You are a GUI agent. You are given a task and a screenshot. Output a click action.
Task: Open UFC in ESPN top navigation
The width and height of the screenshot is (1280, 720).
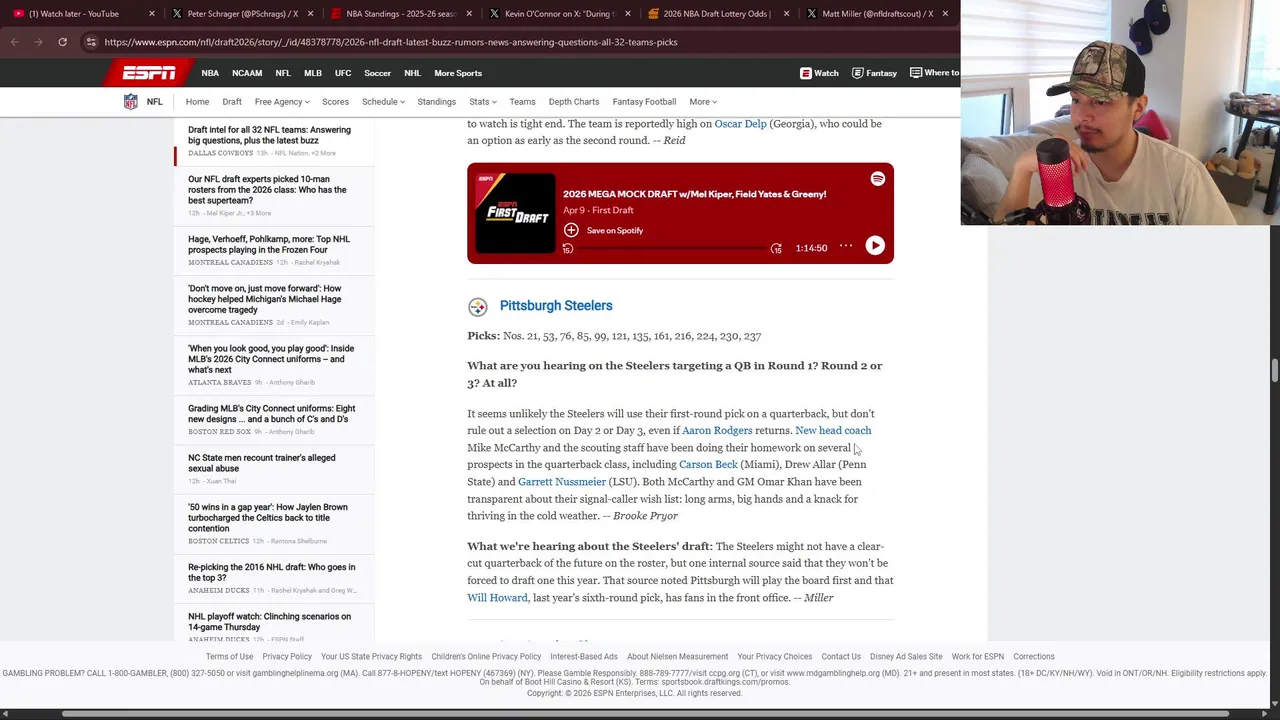point(343,73)
